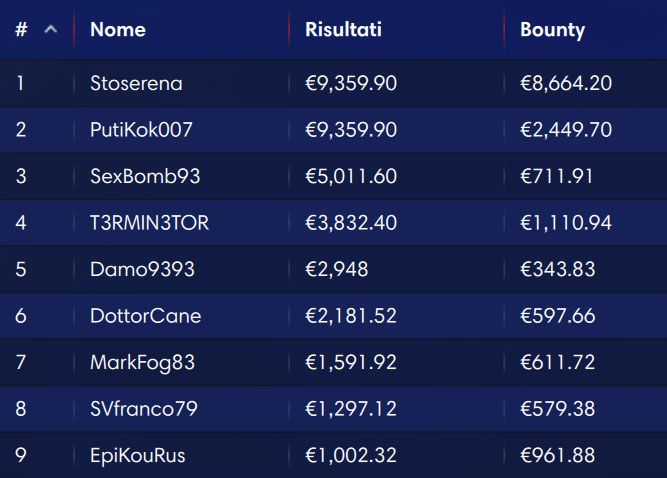Click Stoserena's bounty €8,664.20

[x=566, y=83]
